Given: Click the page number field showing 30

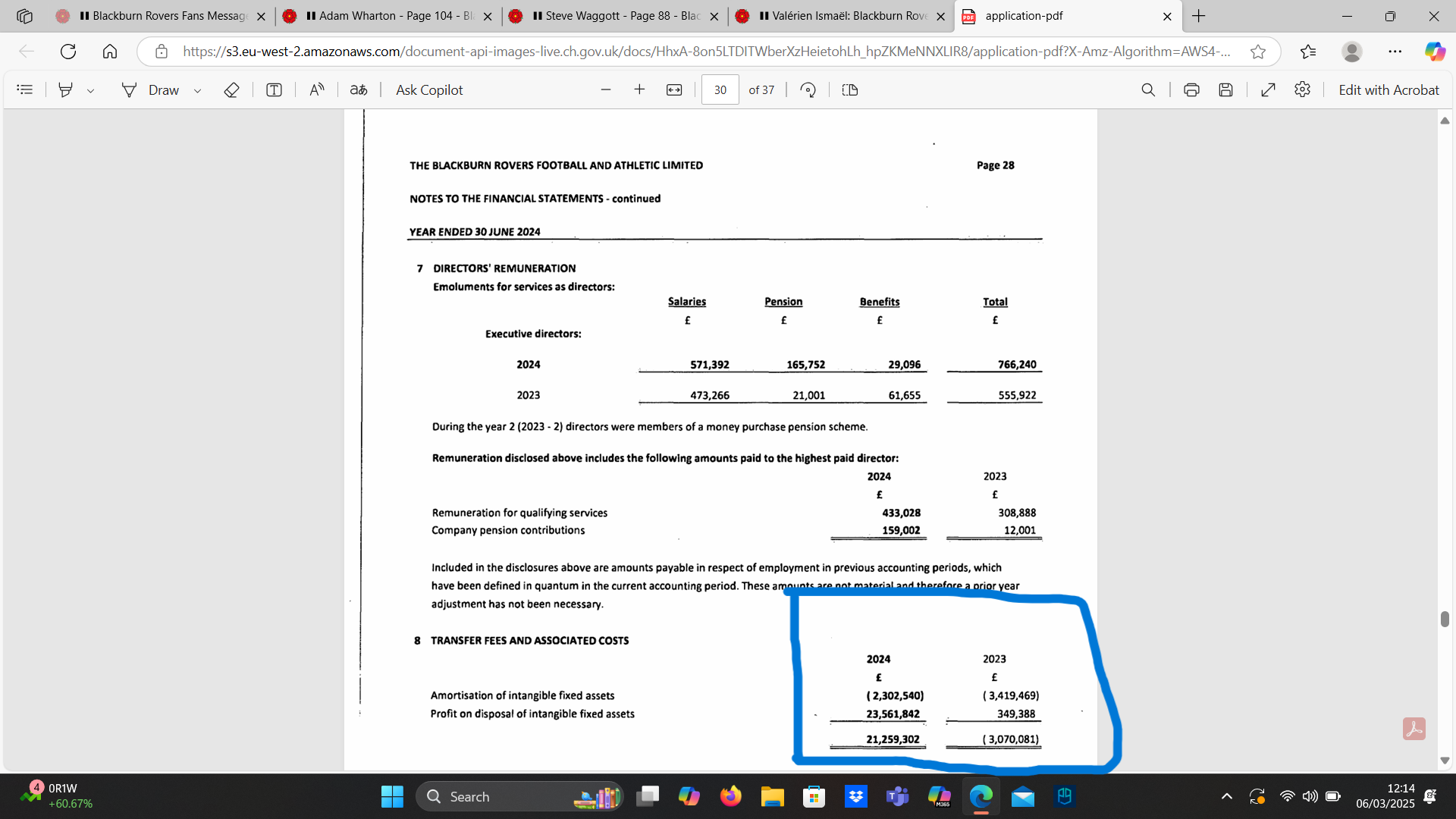Looking at the screenshot, I should pyautogui.click(x=720, y=89).
